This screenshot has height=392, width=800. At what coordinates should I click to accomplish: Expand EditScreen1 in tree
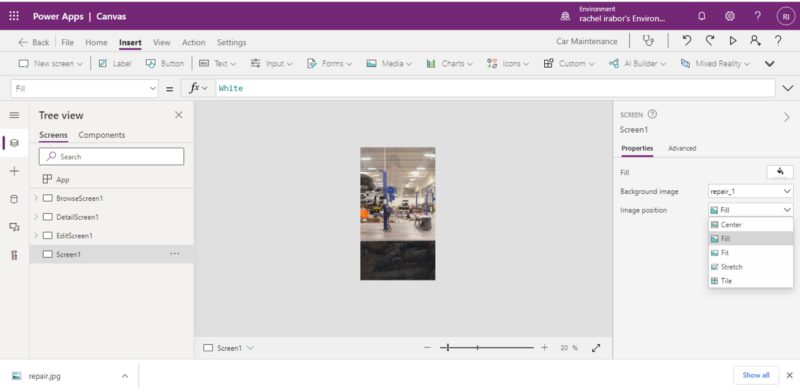point(36,235)
